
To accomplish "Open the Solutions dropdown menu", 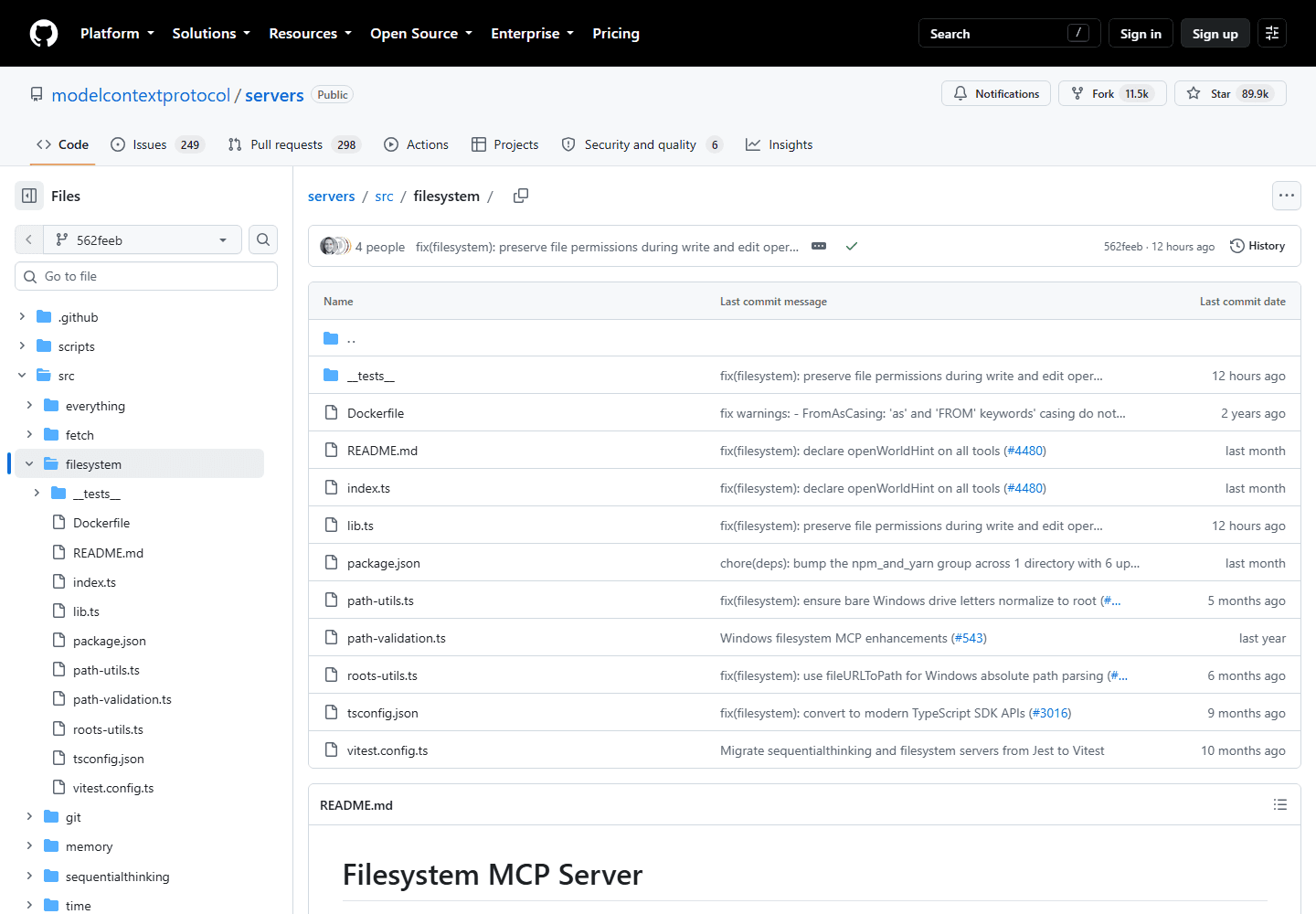I will pos(211,34).
